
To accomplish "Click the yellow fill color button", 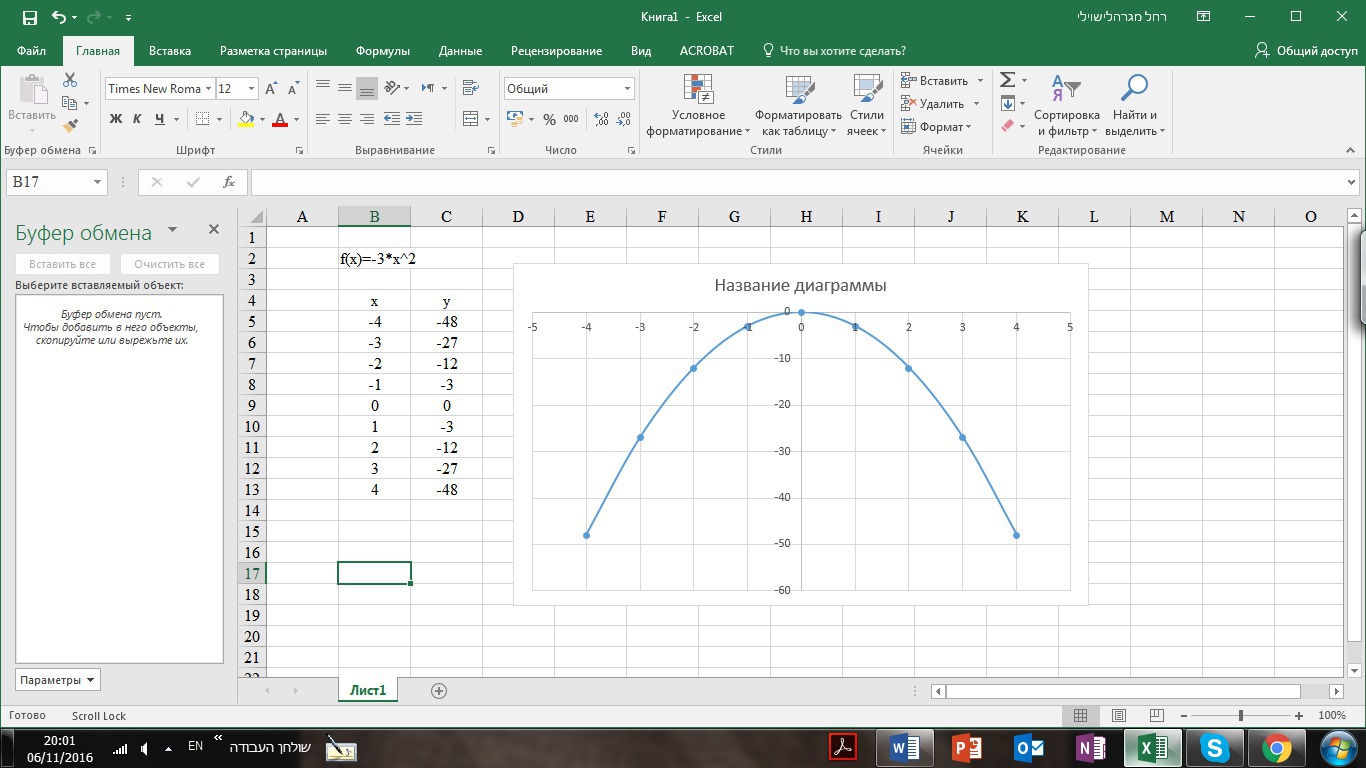I will click(246, 119).
